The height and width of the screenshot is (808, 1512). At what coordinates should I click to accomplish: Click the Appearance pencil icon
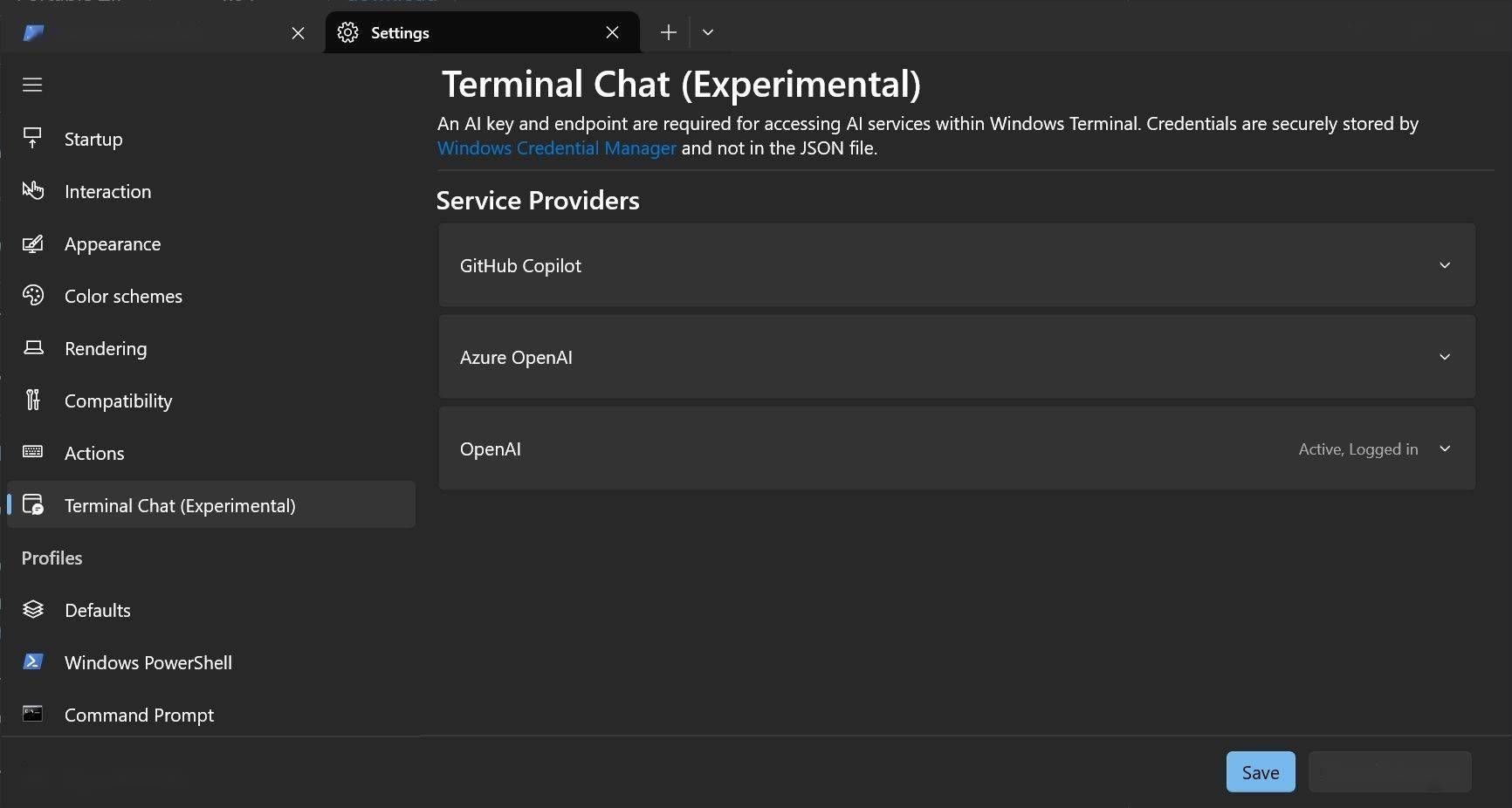(32, 243)
